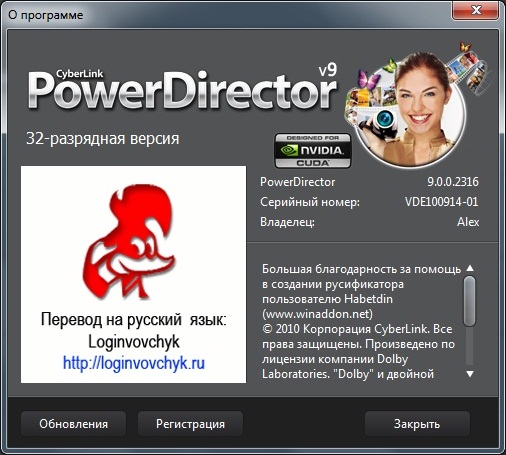The image size is (506, 455).
Task: Click the credits scrollbar thumb
Action: pos(470,301)
